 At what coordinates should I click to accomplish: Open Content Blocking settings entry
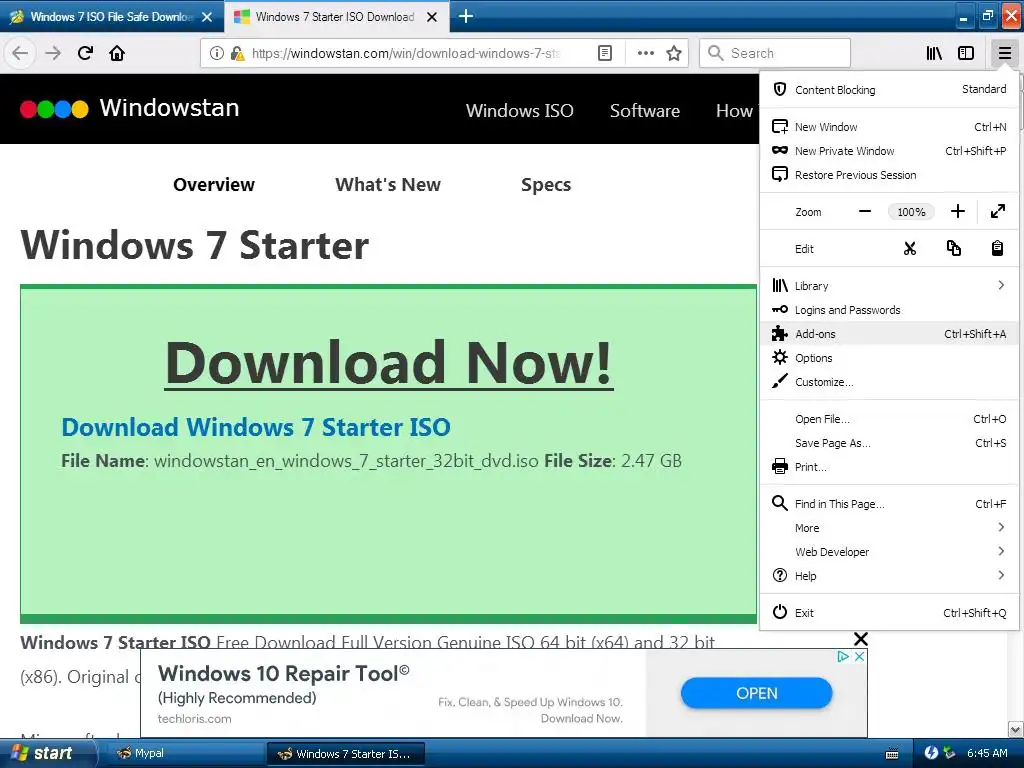[x=889, y=89]
